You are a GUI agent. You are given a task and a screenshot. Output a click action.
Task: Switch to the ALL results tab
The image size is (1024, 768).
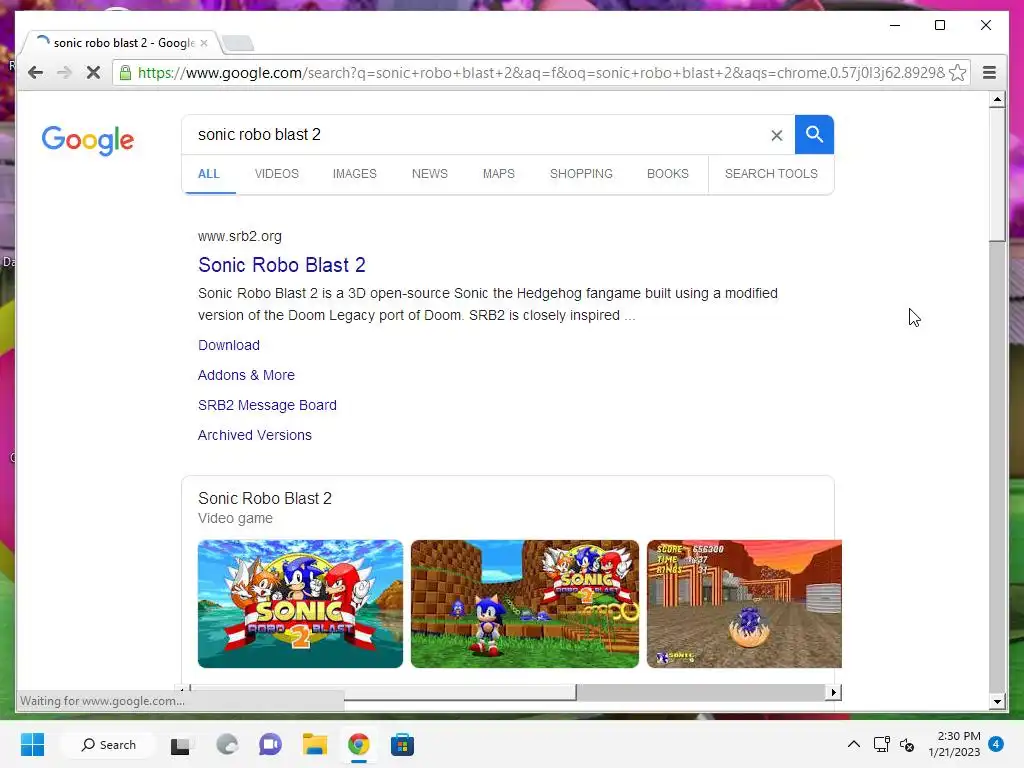(x=209, y=174)
